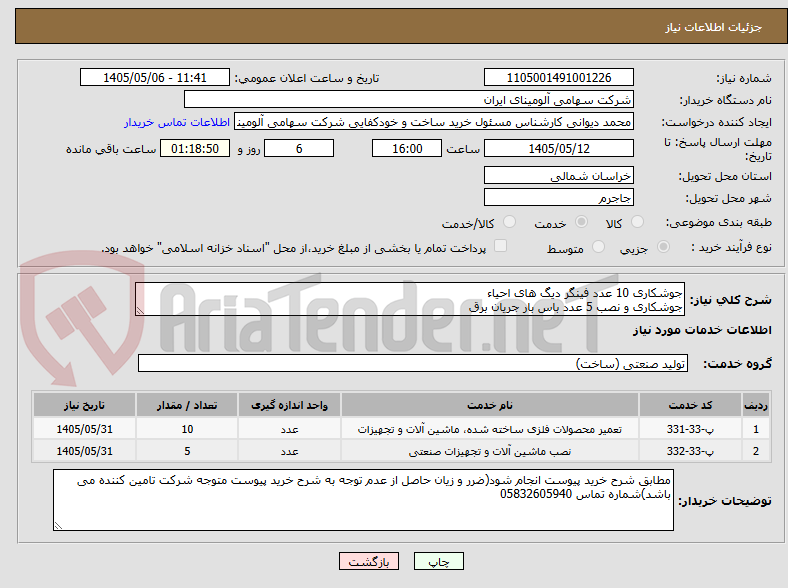Click the واحد اندازه گیری column header
788x588 pixels.
tap(289, 405)
